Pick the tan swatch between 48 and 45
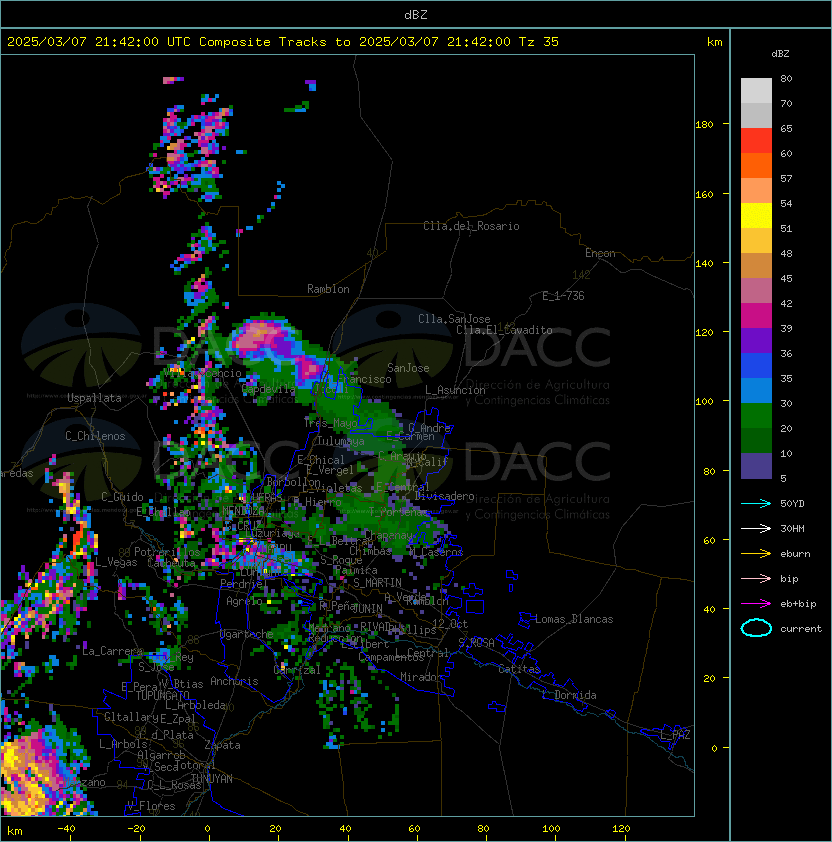 pyautogui.click(x=756, y=265)
